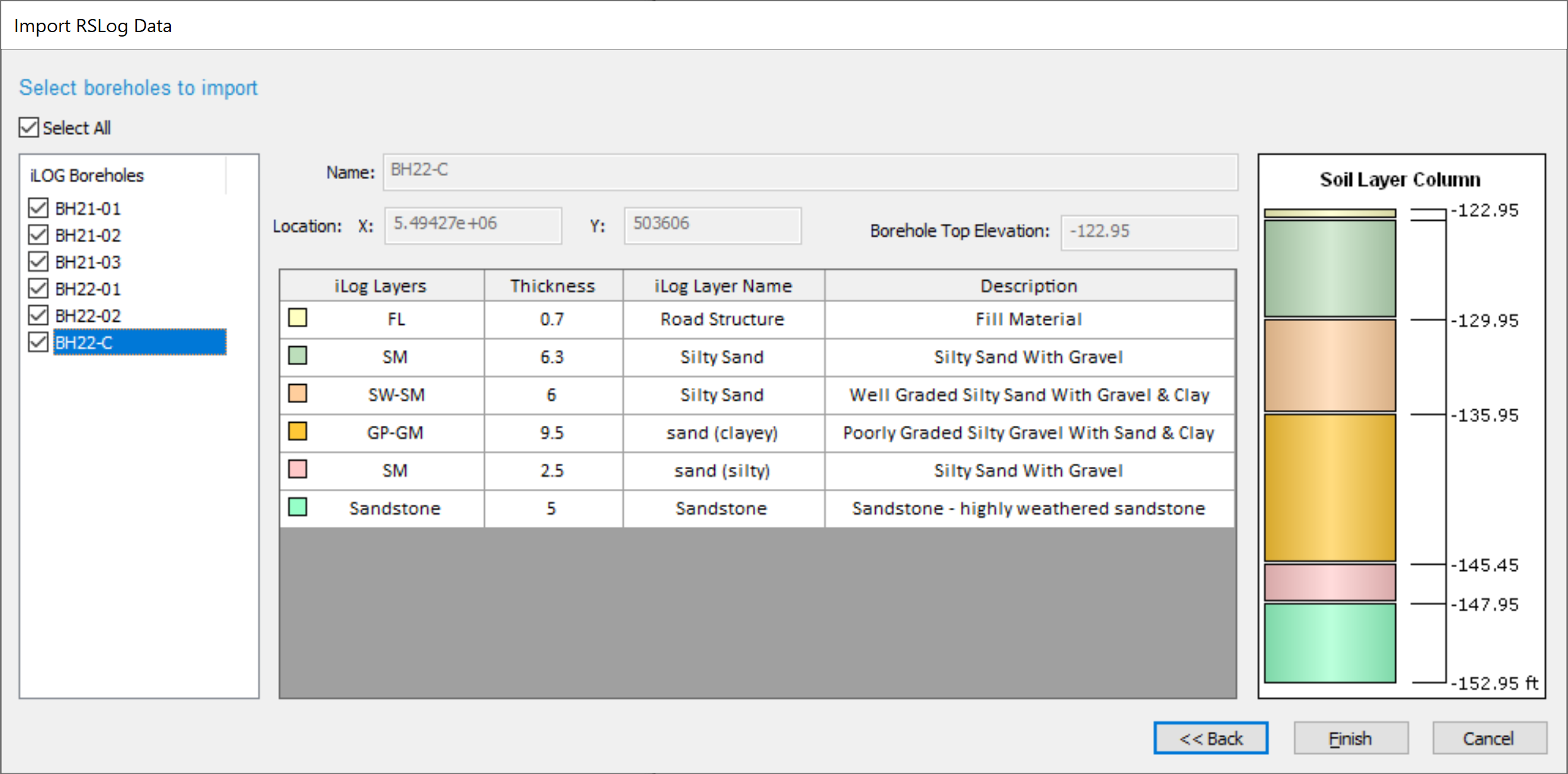Image resolution: width=1568 pixels, height=774 pixels.
Task: Toggle the BH22-C checkbox
Action: pyautogui.click(x=38, y=342)
